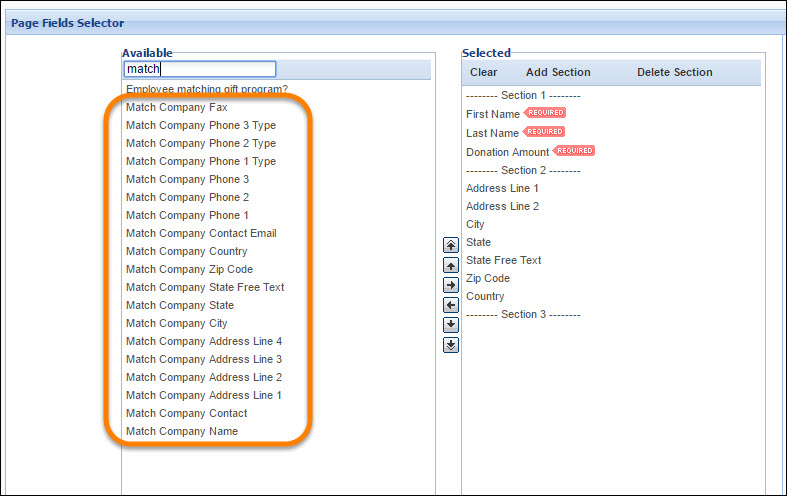Click the move-to-bottom double arrow icon
The height and width of the screenshot is (496, 787).
point(451,345)
